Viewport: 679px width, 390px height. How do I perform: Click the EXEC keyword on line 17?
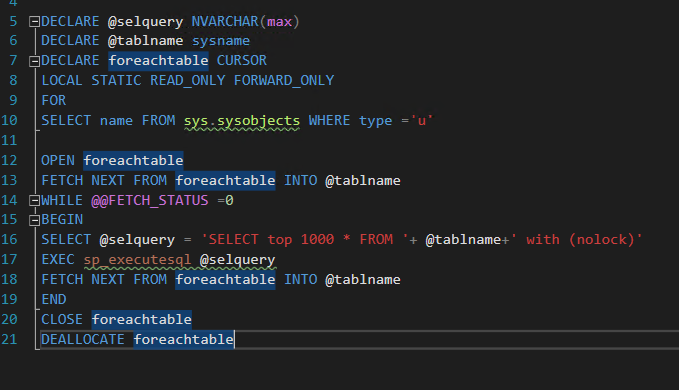pyautogui.click(x=58, y=260)
